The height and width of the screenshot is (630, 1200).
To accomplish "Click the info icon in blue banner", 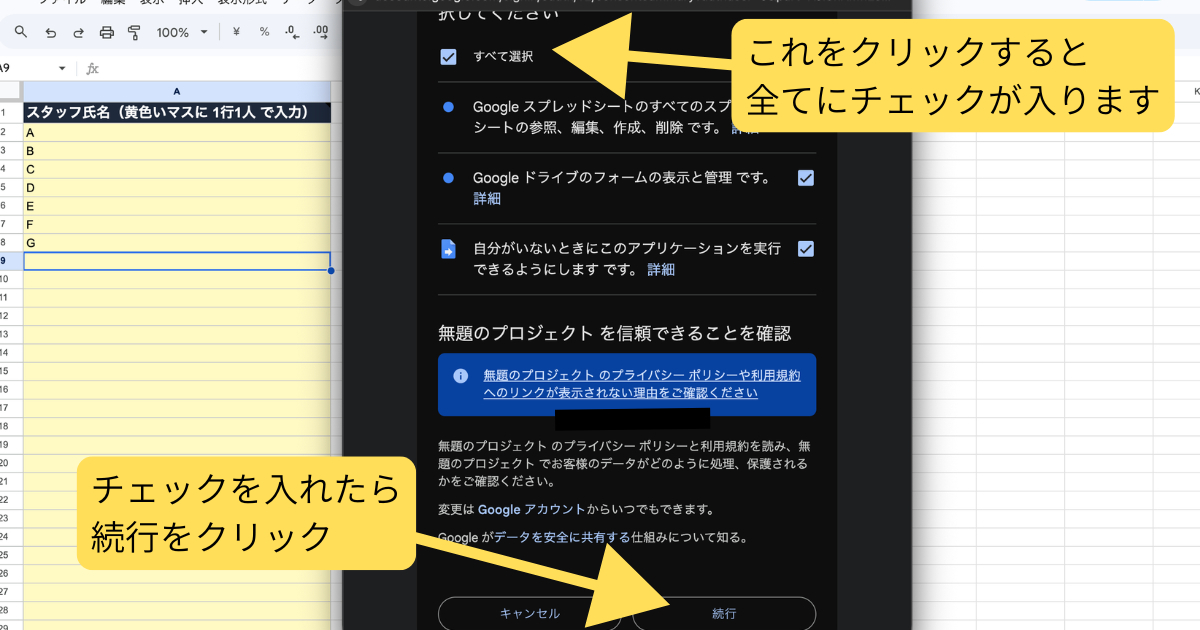I will click(x=461, y=376).
